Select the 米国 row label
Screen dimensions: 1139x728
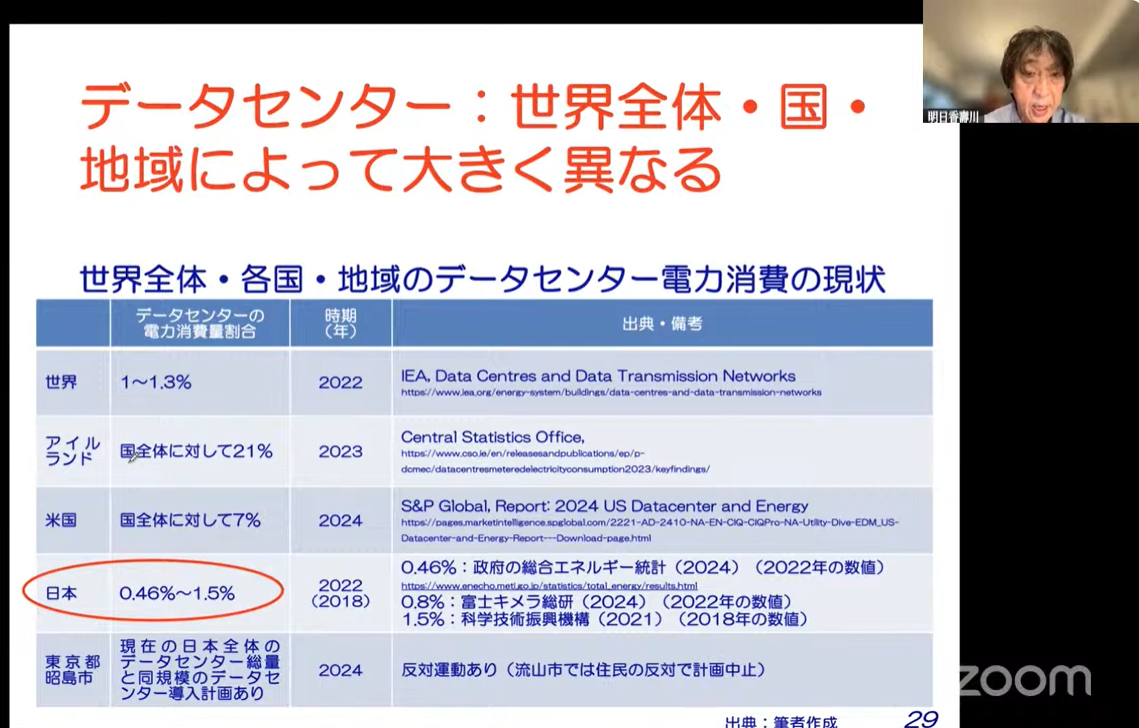[x=61, y=520]
